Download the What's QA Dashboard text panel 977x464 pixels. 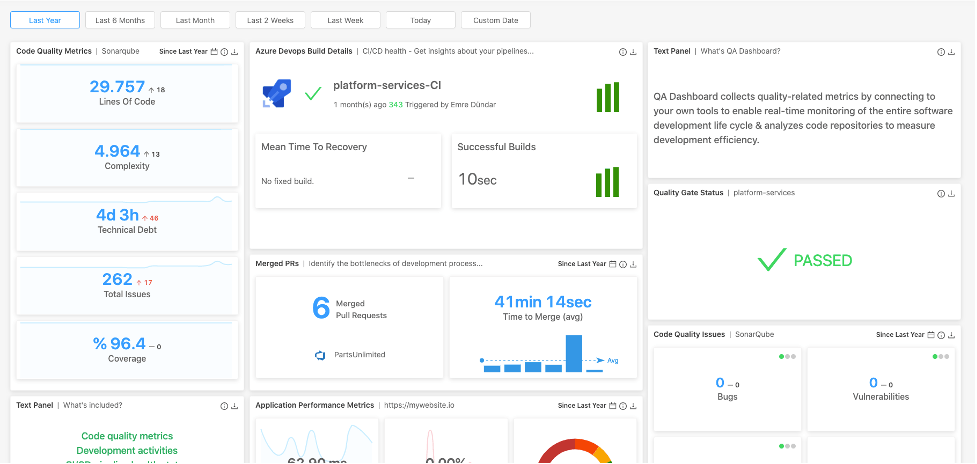(951, 51)
